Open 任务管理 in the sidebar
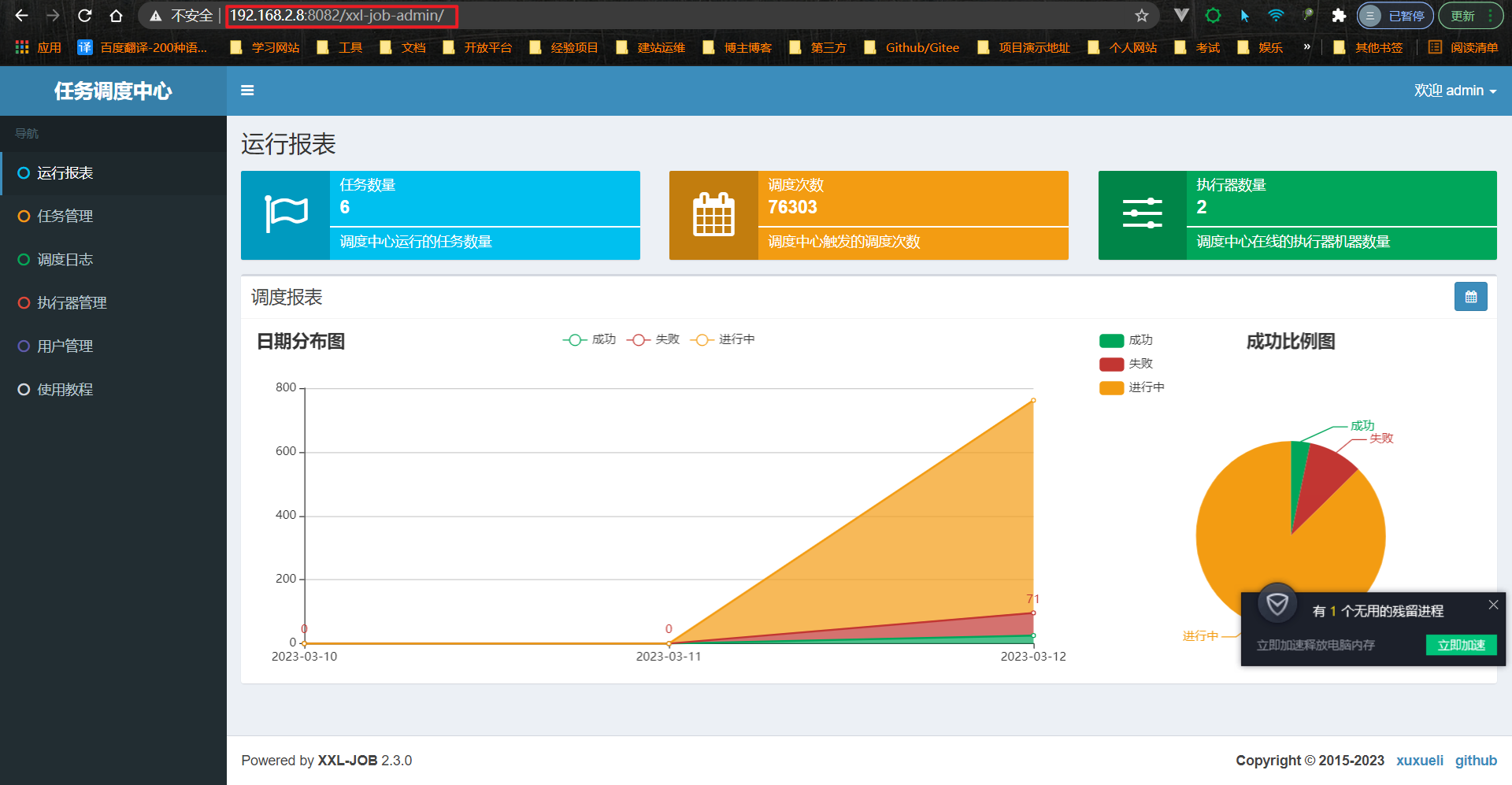This screenshot has height=785, width=1512. pyautogui.click(x=65, y=216)
